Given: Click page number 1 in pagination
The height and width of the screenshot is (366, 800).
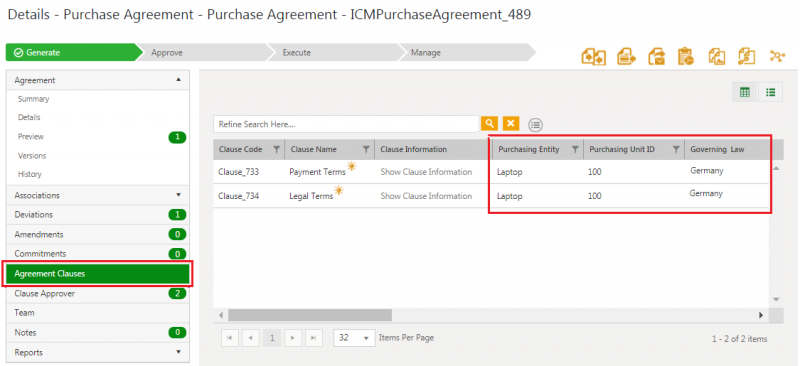Looking at the screenshot, I should (272, 338).
